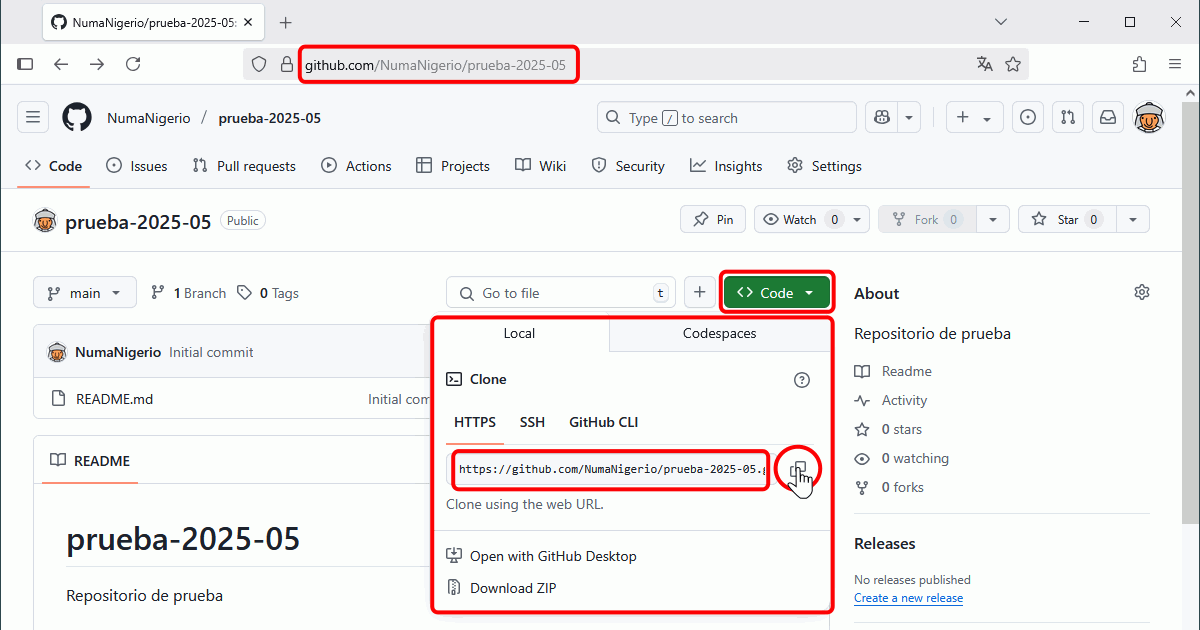Focus the Go to file search box

pyautogui.click(x=561, y=293)
